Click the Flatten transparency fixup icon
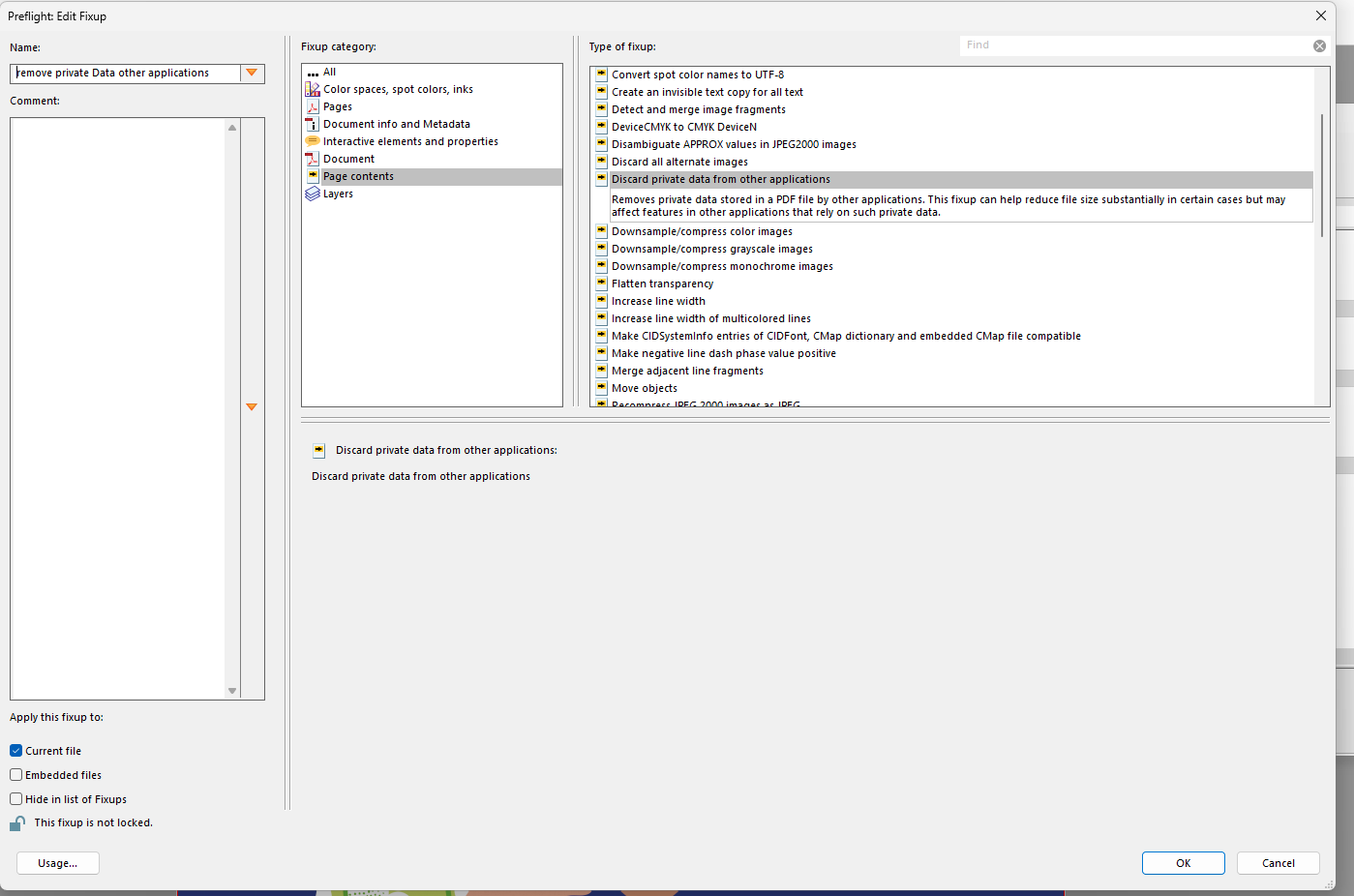This screenshot has width=1354, height=896. (601, 284)
